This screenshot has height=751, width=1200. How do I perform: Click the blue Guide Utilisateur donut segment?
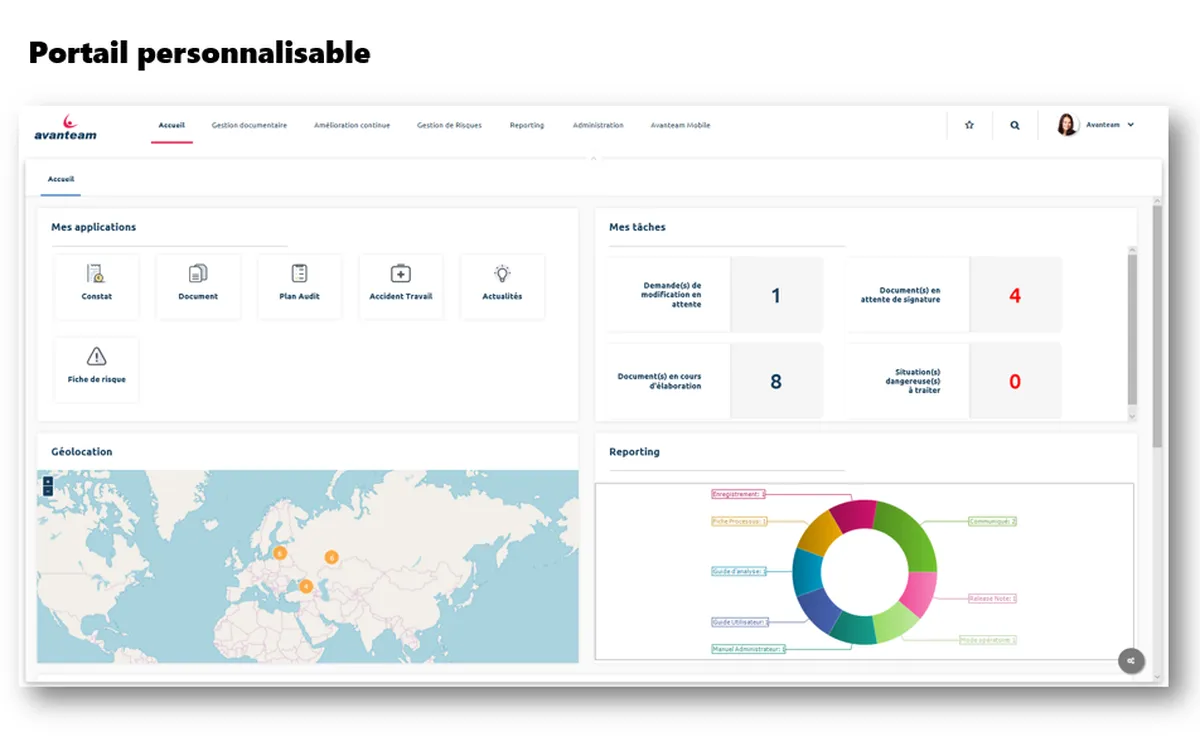tap(818, 609)
